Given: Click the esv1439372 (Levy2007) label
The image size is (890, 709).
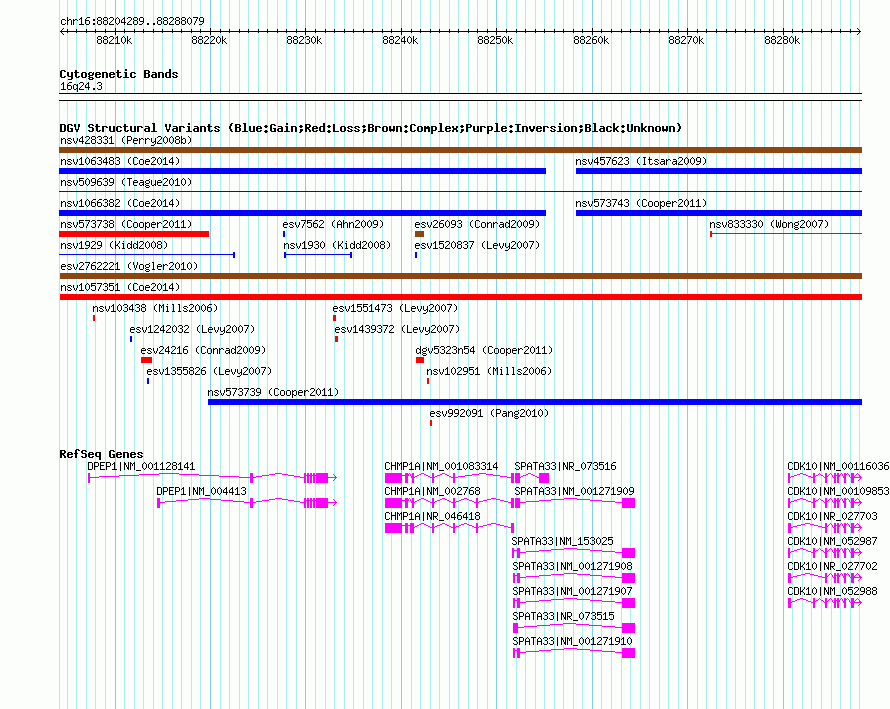Looking at the screenshot, I should 397,329.
